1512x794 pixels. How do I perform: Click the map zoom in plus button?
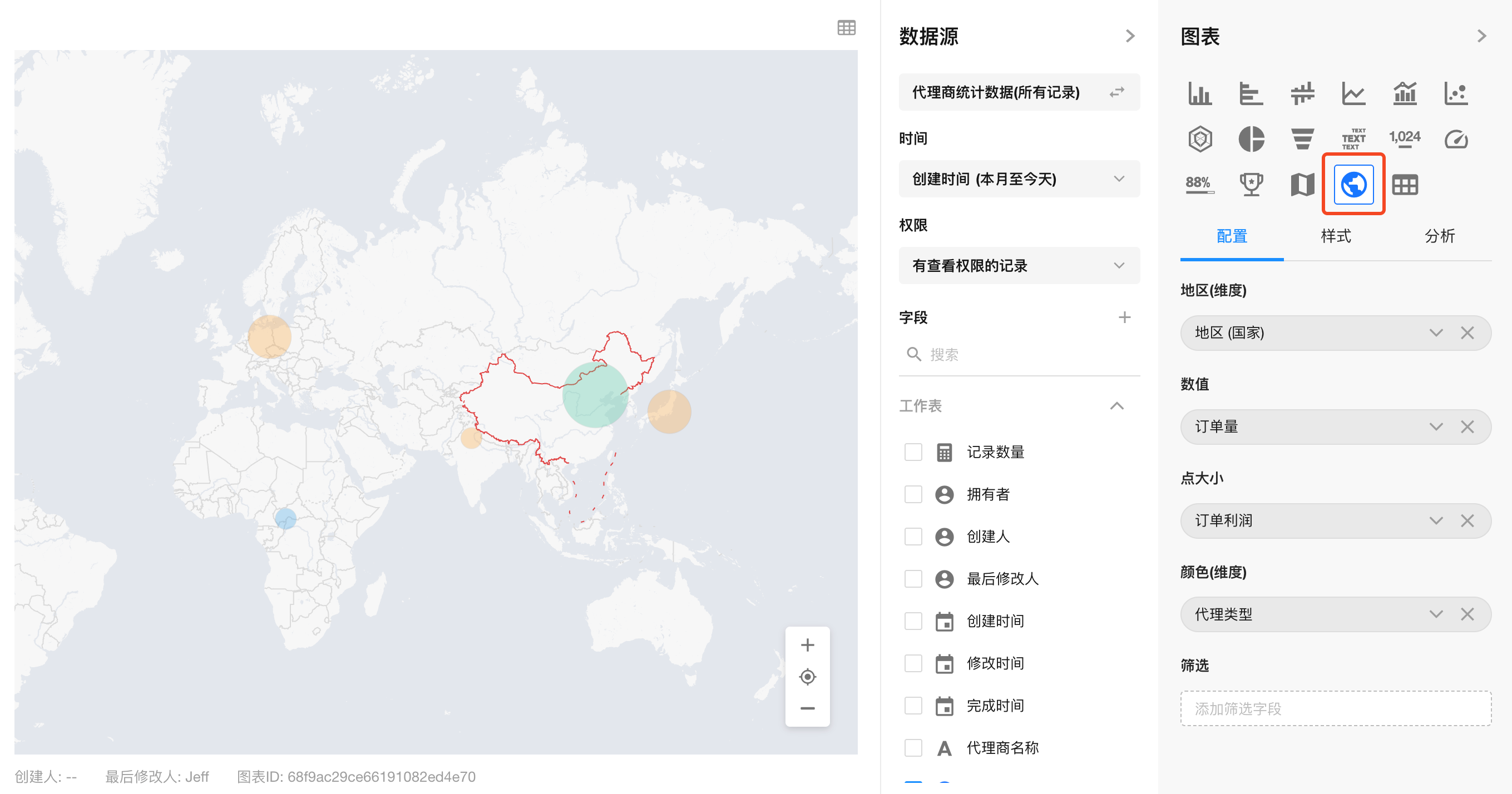[x=807, y=645]
